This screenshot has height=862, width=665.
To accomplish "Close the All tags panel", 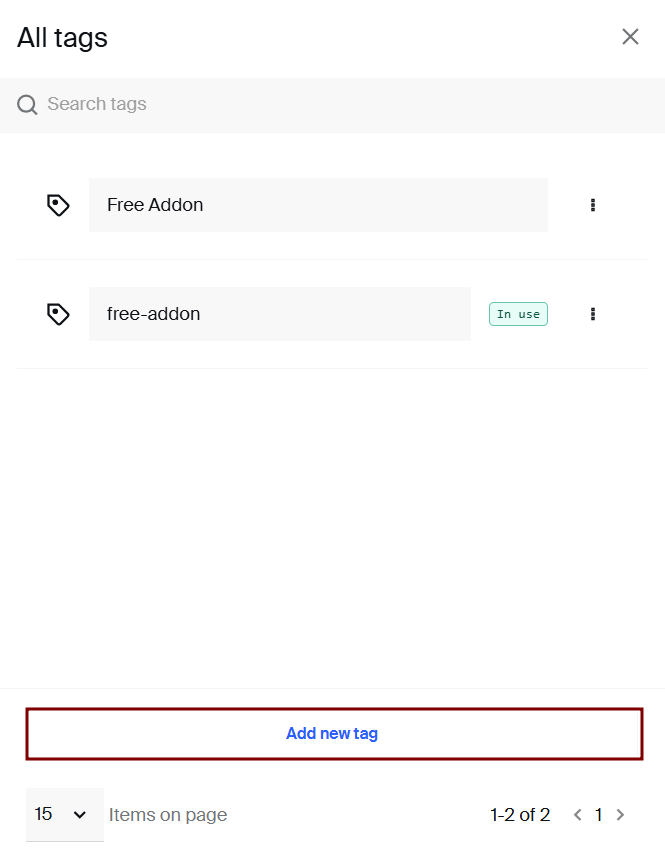I will 630,37.
